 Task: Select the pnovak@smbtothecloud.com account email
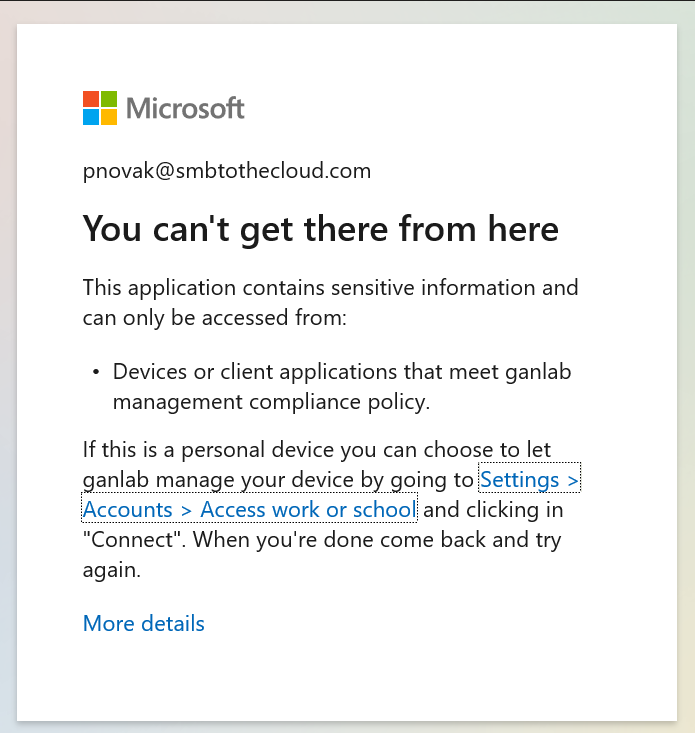(227, 171)
